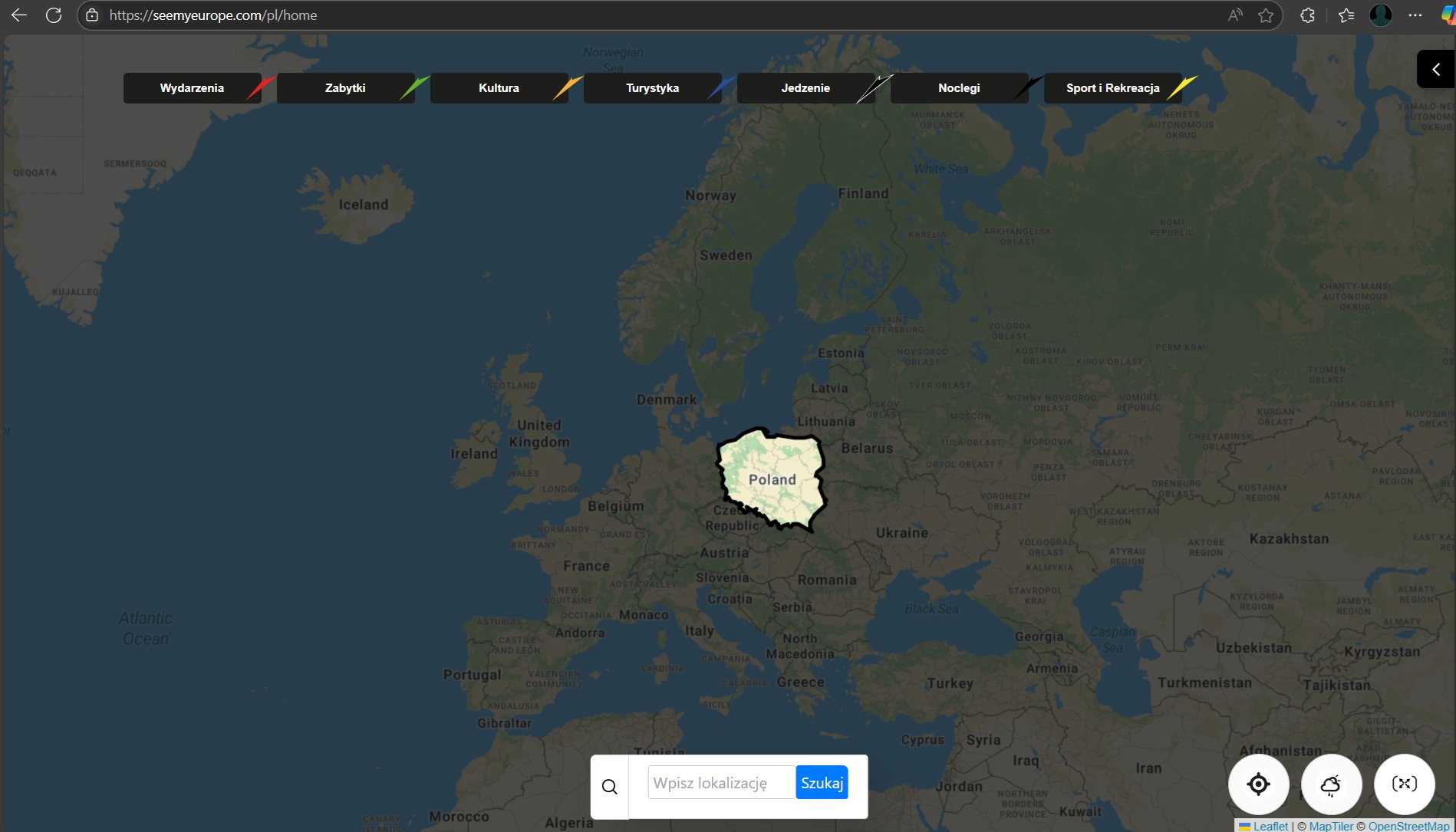The image size is (1456, 832).
Task: Toggle the Noclegi category filter
Action: point(959,87)
